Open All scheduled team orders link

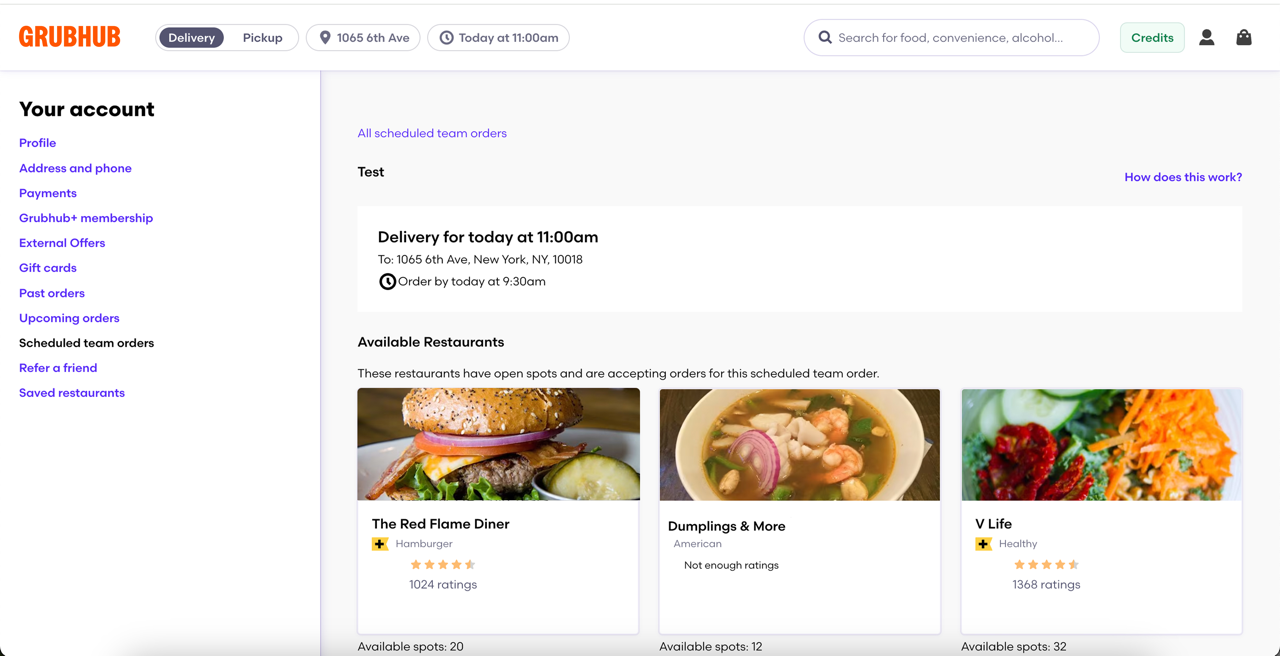tap(432, 133)
